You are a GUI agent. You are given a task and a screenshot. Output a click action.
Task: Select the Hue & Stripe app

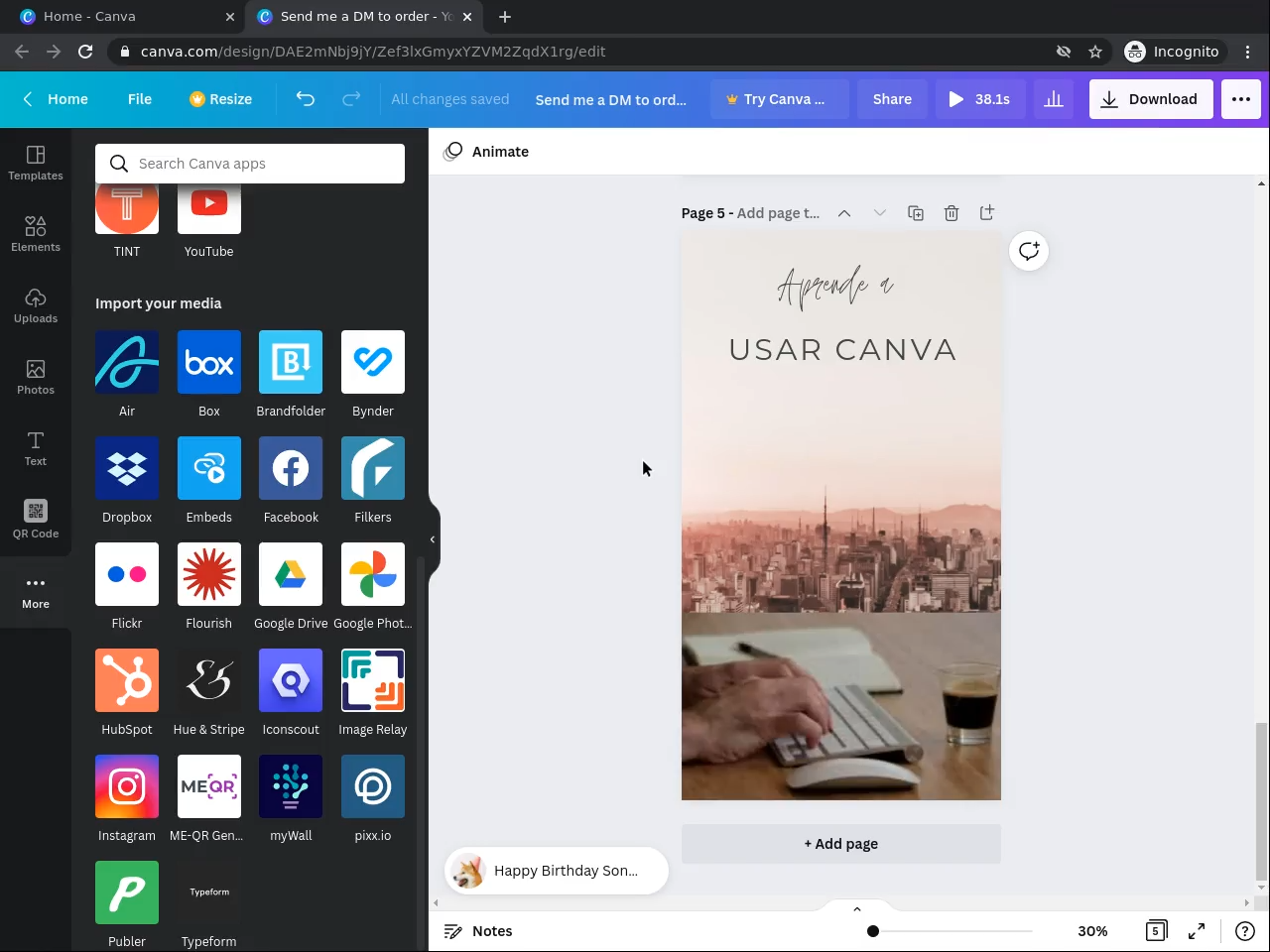point(209,680)
